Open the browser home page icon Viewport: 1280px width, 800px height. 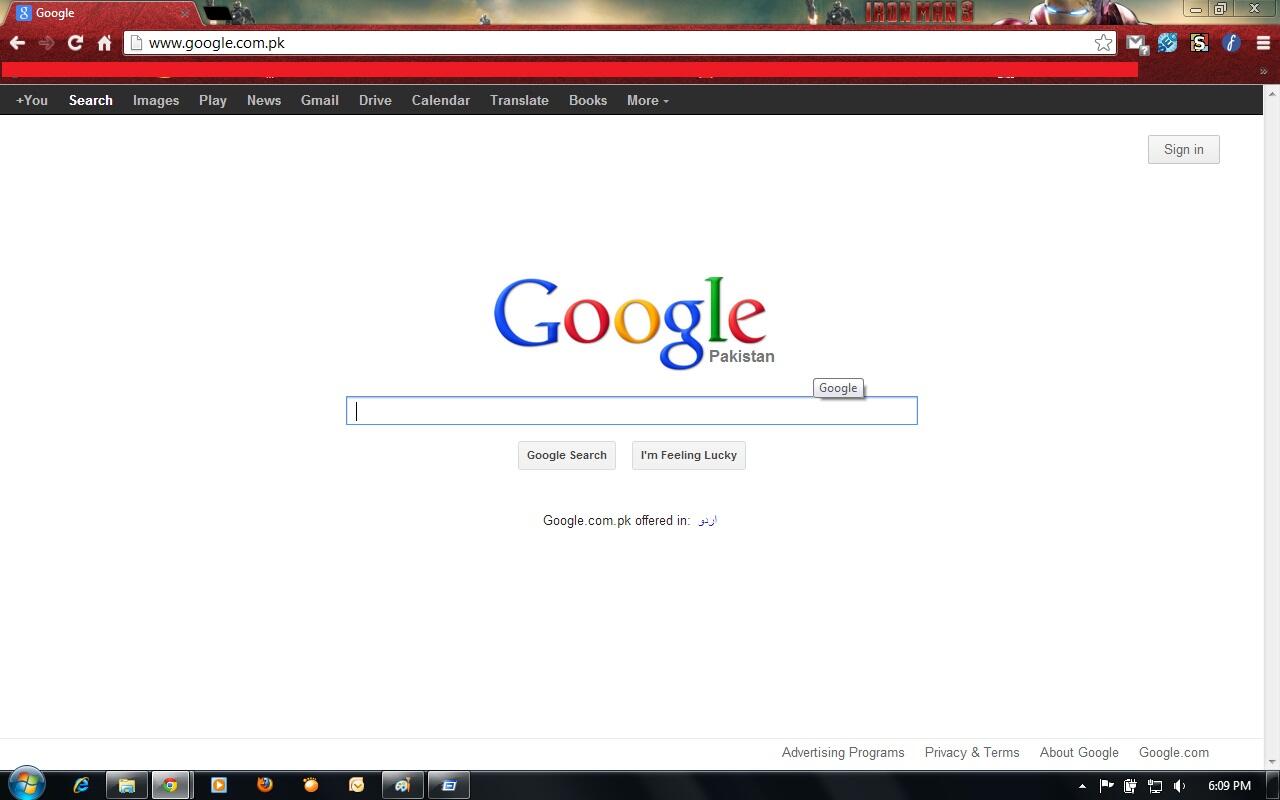tap(104, 43)
